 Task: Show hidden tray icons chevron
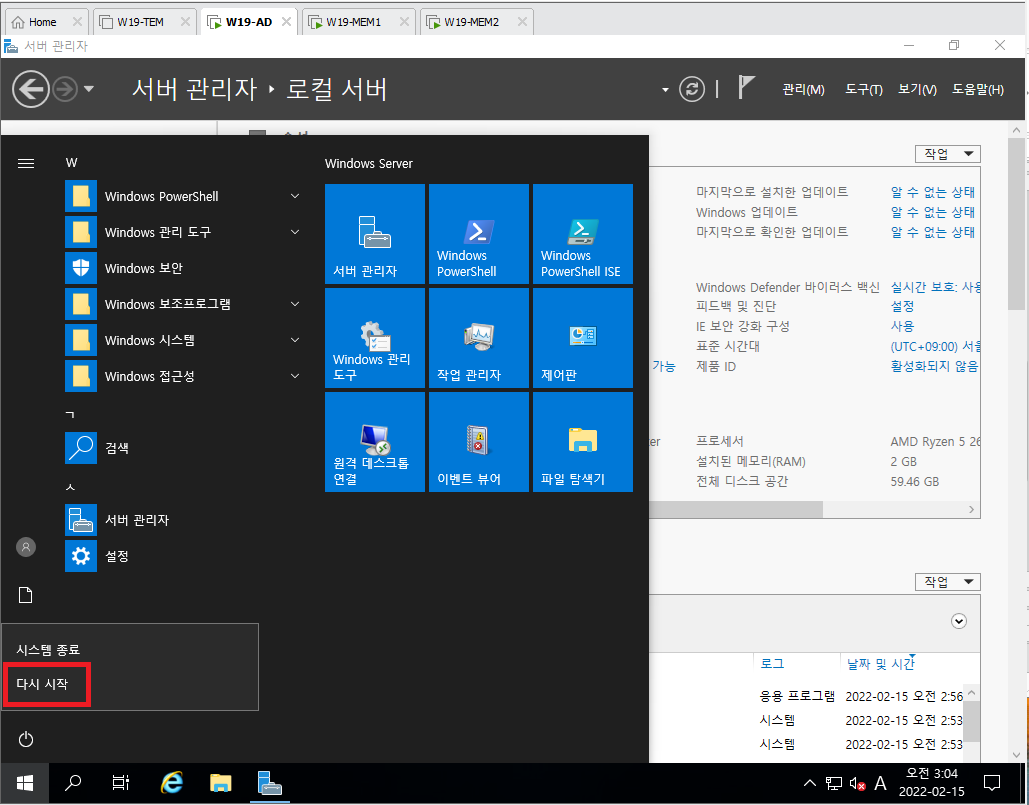pyautogui.click(x=810, y=783)
